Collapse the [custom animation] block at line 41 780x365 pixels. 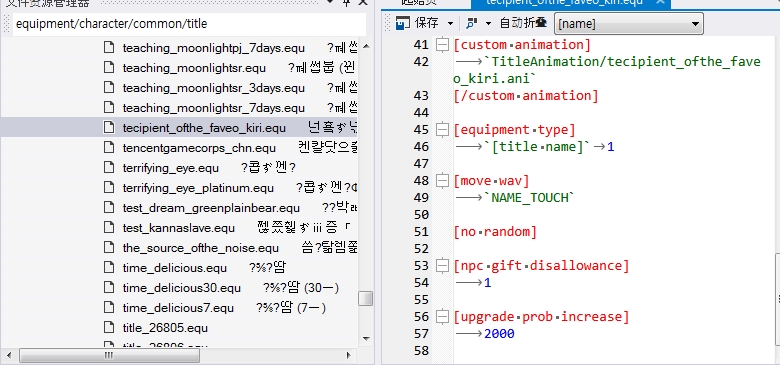pyautogui.click(x=442, y=45)
